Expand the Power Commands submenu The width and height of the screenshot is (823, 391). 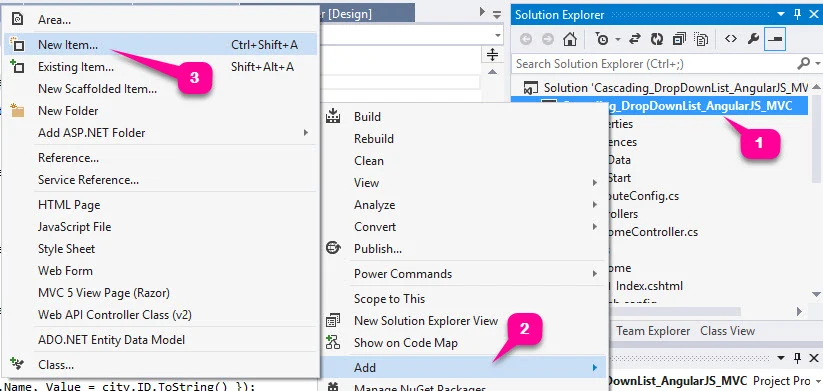[465, 273]
